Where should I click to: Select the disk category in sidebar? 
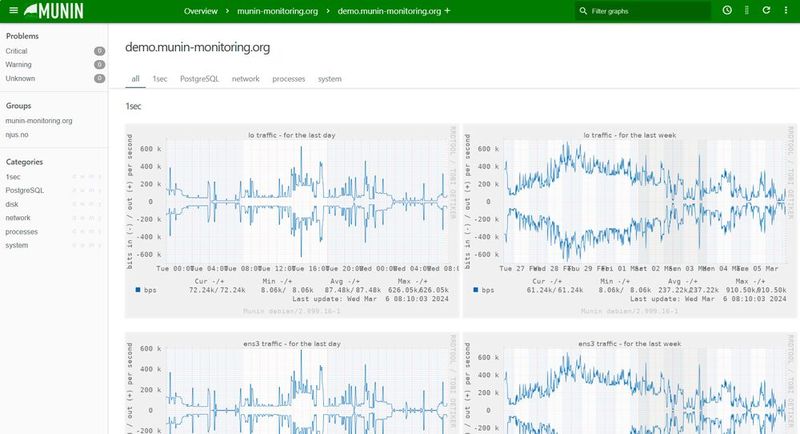tap(14, 203)
